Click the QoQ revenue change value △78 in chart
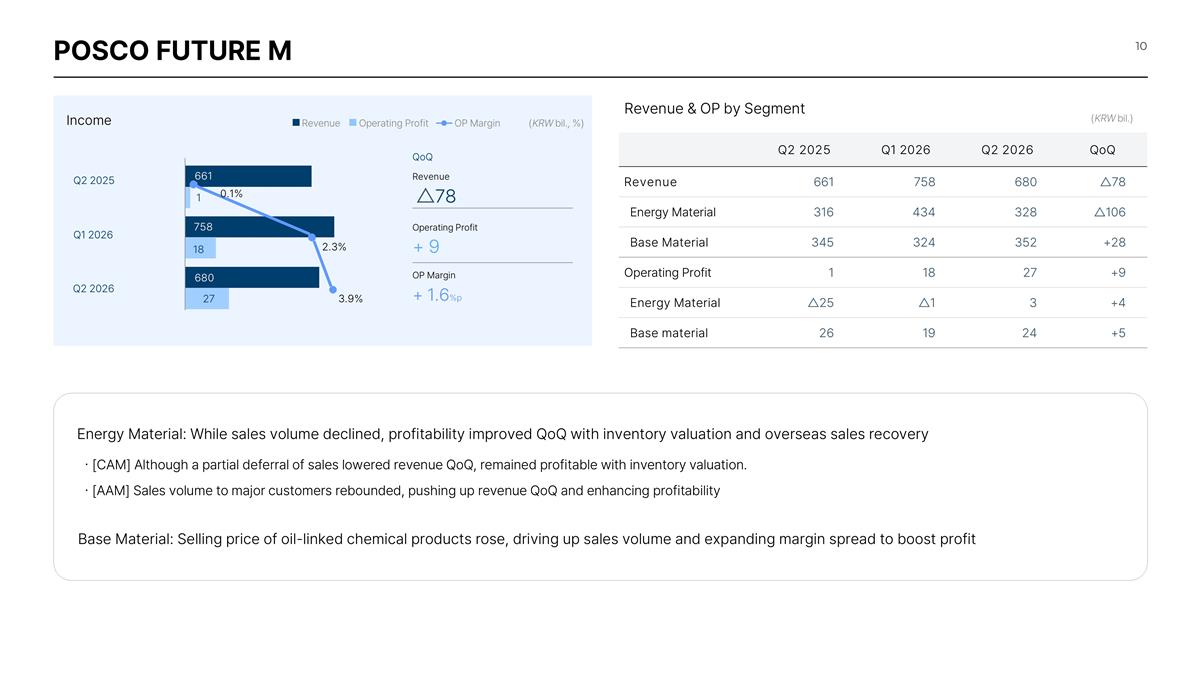 click(x=436, y=196)
